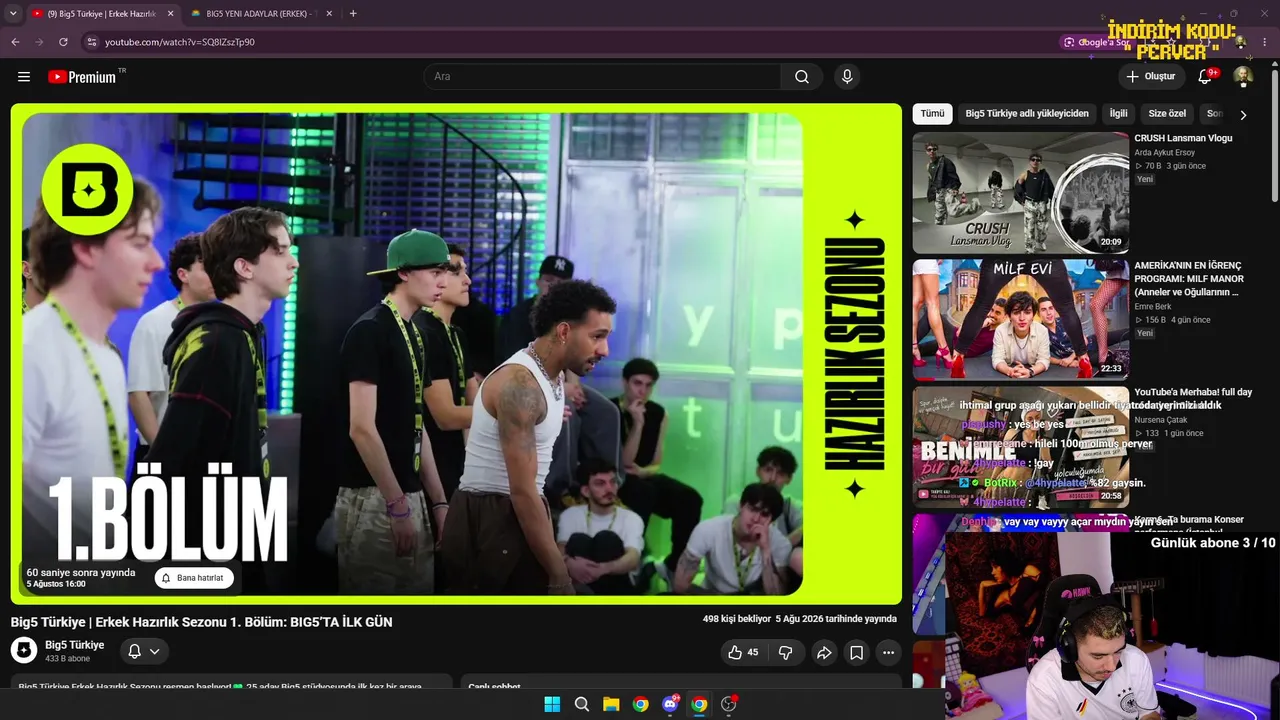Save the video with the bookmark icon

click(x=857, y=652)
